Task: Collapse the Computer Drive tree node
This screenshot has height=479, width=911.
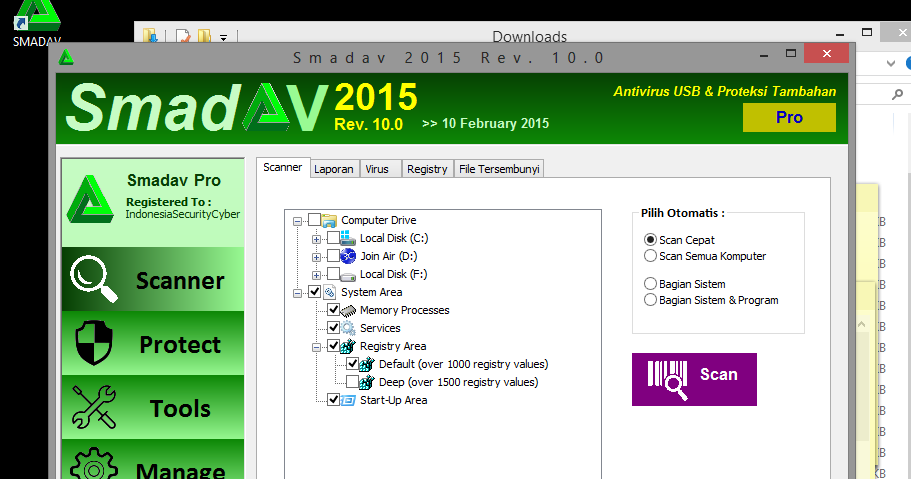Action: point(297,221)
